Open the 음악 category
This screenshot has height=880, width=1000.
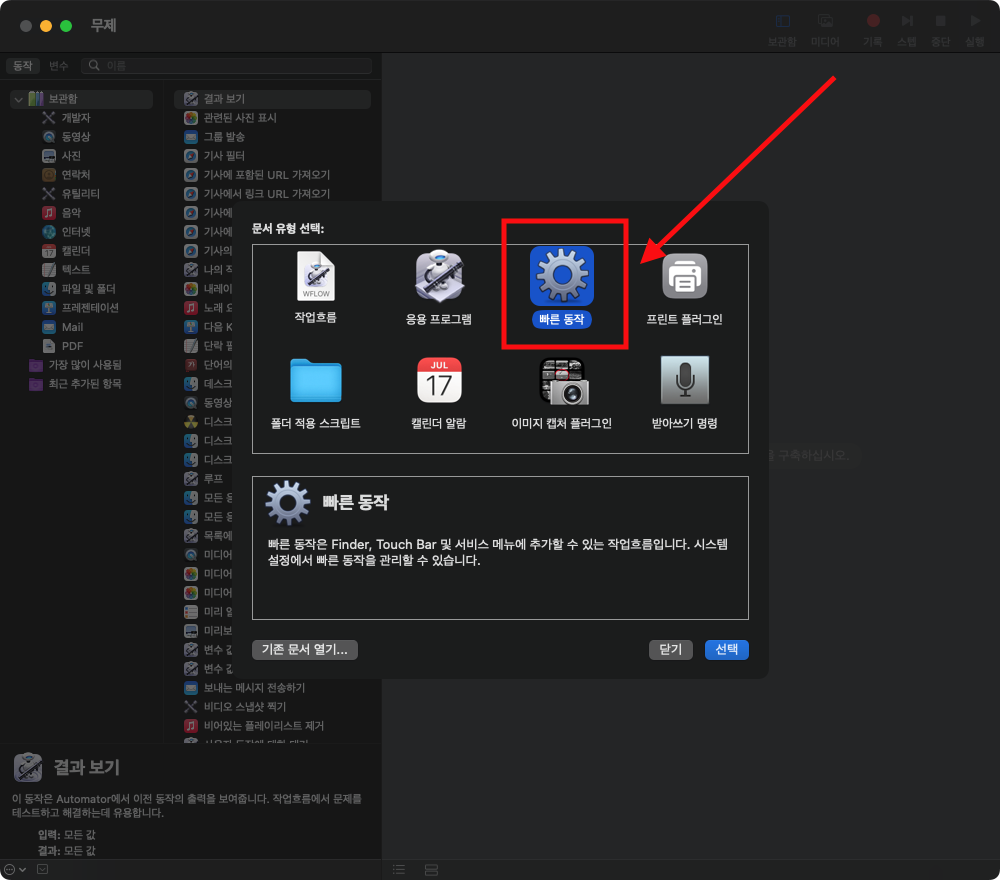[62, 213]
